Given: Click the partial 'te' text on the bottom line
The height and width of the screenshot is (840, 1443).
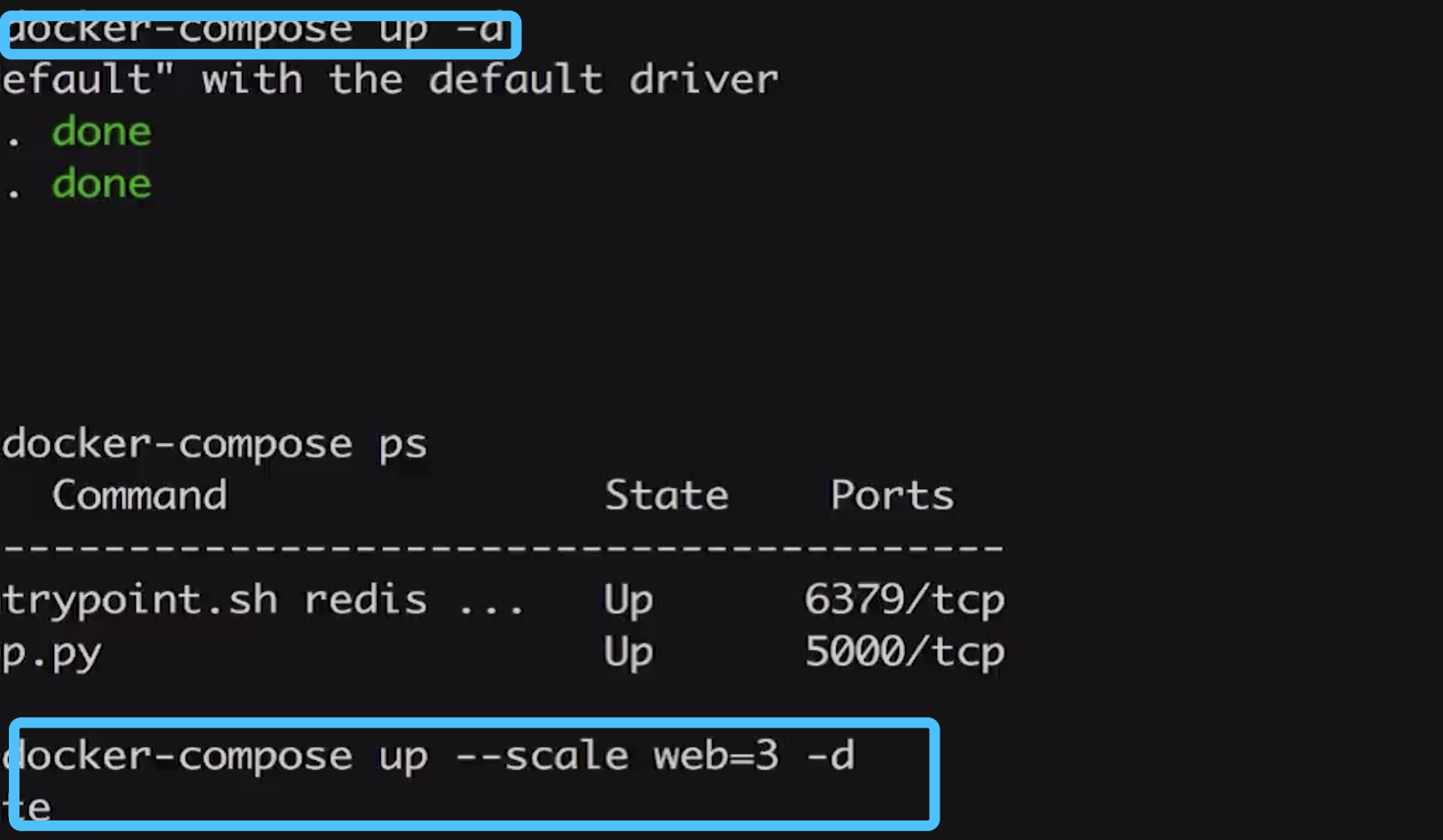Looking at the screenshot, I should pyautogui.click(x=27, y=808).
